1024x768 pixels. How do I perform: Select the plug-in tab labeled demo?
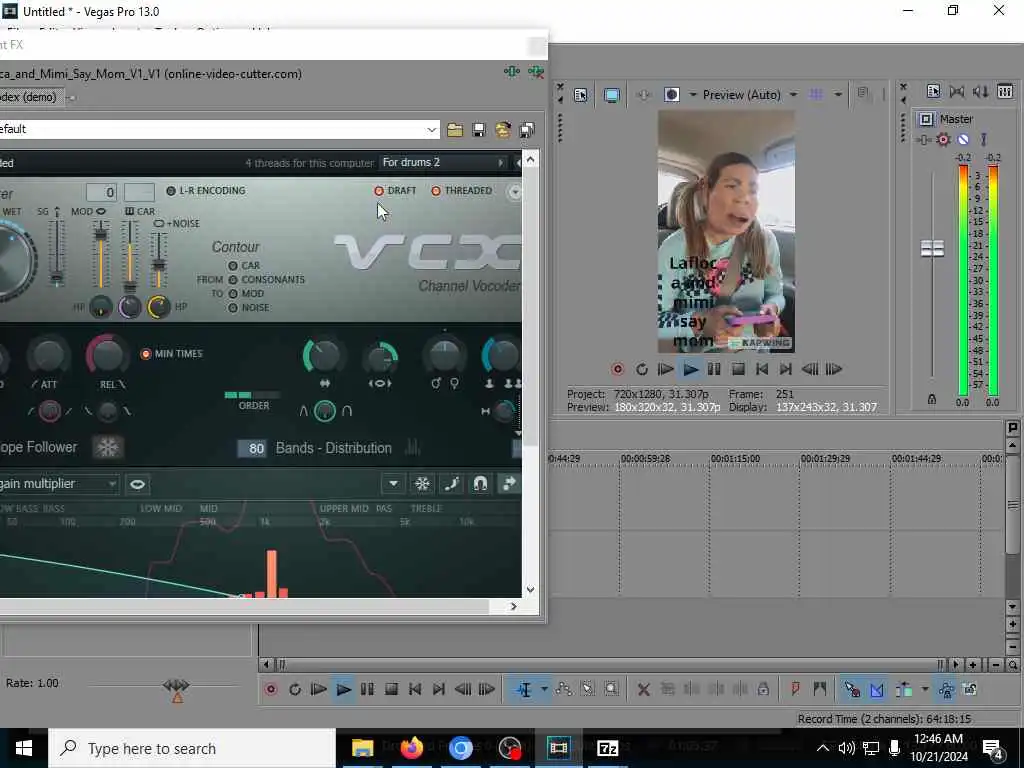[x=31, y=97]
